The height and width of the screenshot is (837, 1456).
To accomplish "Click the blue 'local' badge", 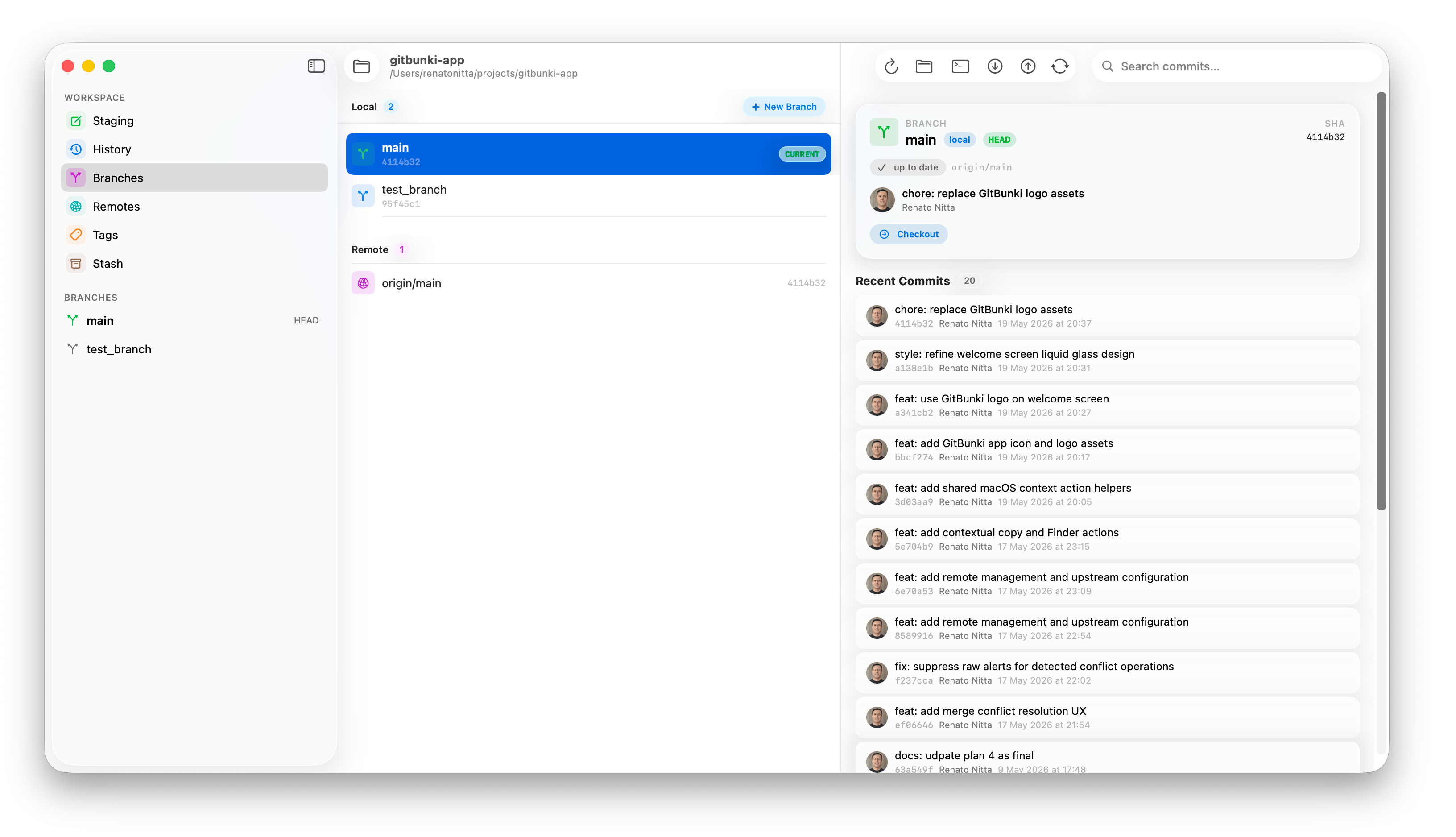I will click(x=959, y=140).
